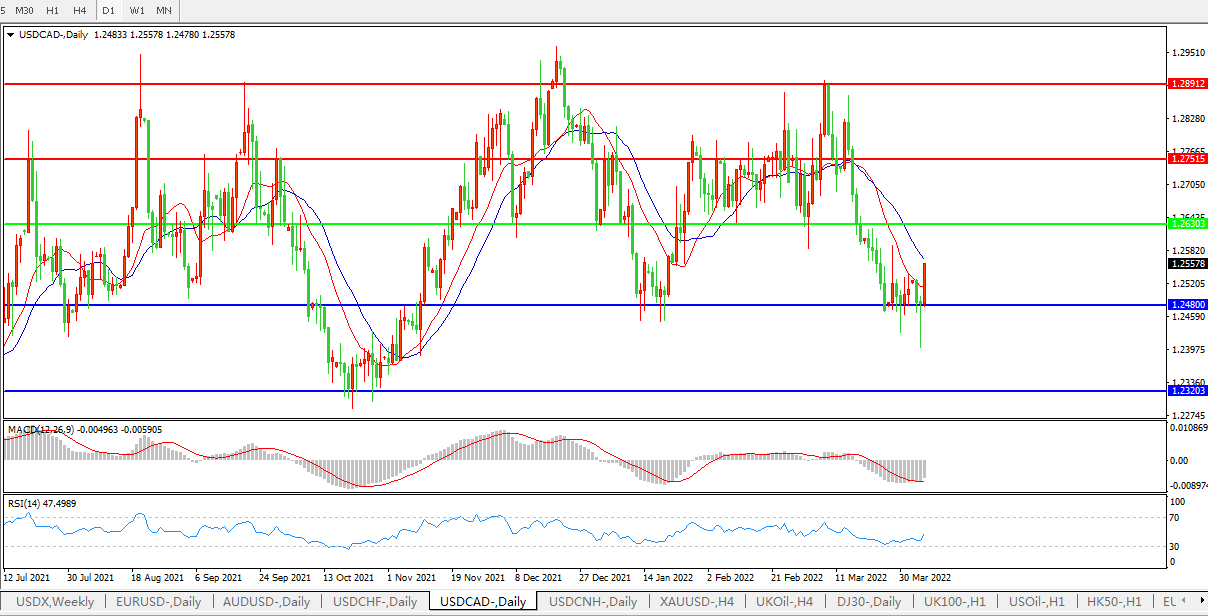The image size is (1208, 616).
Task: Switch to the DJ30-,Daily tab
Action: click(x=868, y=601)
